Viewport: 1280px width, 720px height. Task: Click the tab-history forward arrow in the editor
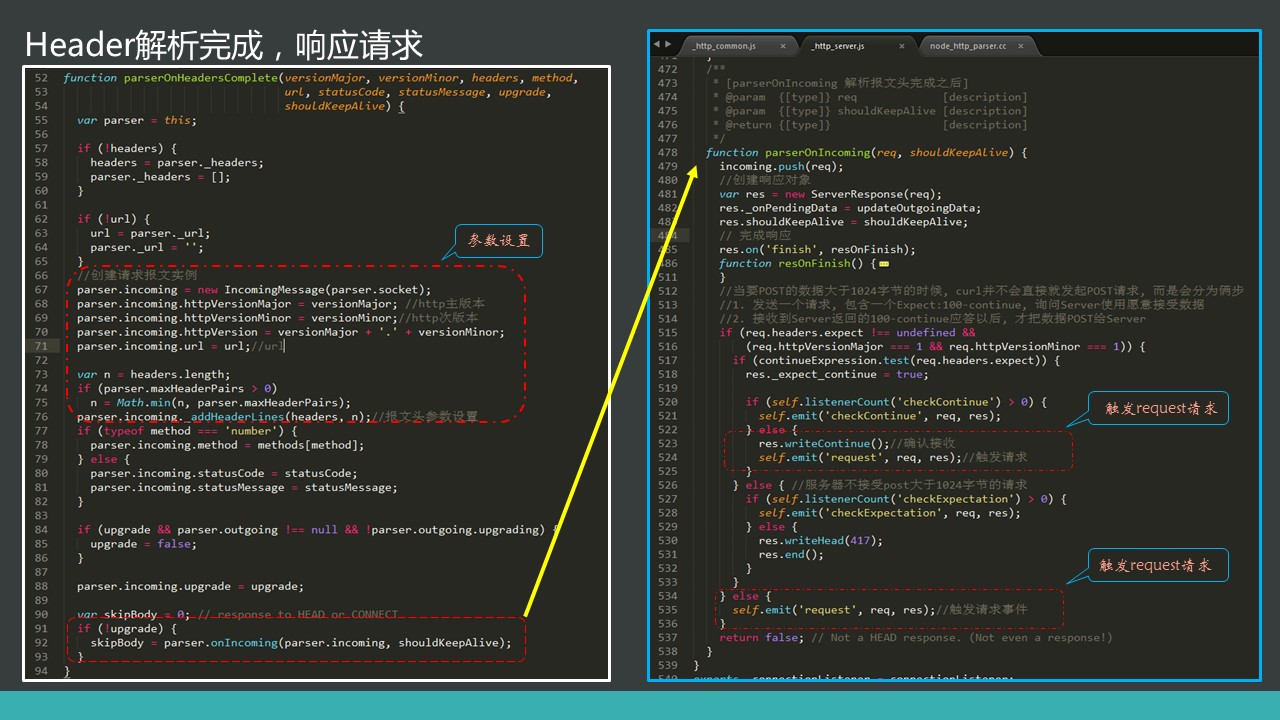668,44
